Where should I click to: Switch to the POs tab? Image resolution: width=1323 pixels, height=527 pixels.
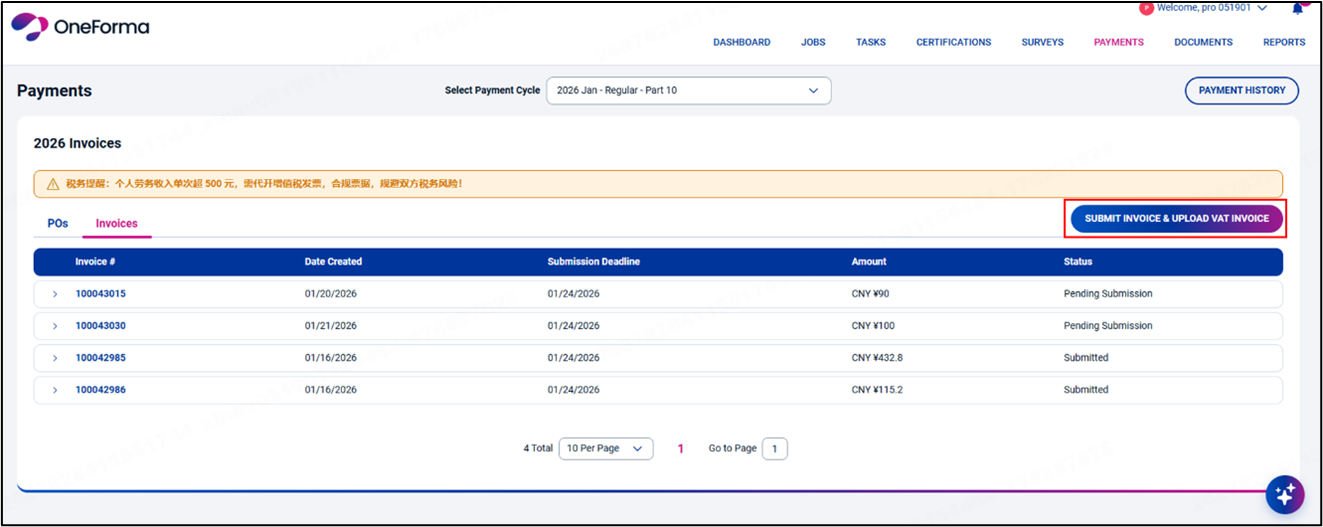click(58, 223)
